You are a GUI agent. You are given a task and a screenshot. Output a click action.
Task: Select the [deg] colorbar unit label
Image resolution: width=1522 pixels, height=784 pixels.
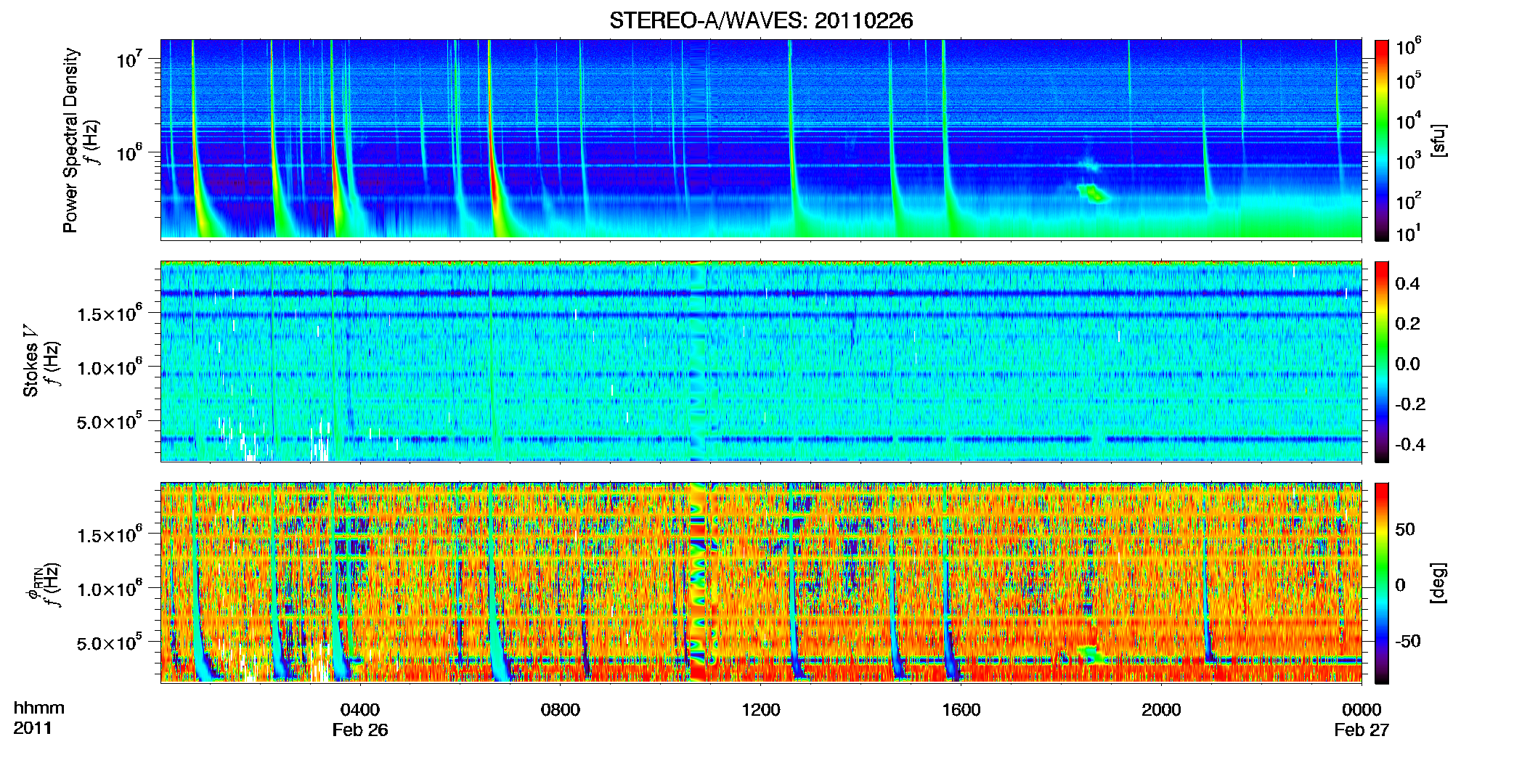coord(1438,583)
